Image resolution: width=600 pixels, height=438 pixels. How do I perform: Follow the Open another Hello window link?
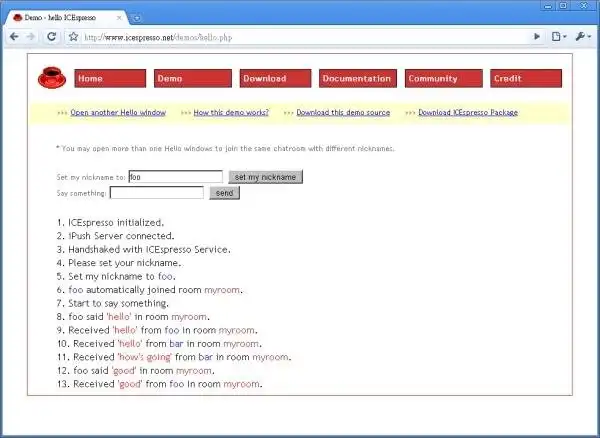coord(118,112)
